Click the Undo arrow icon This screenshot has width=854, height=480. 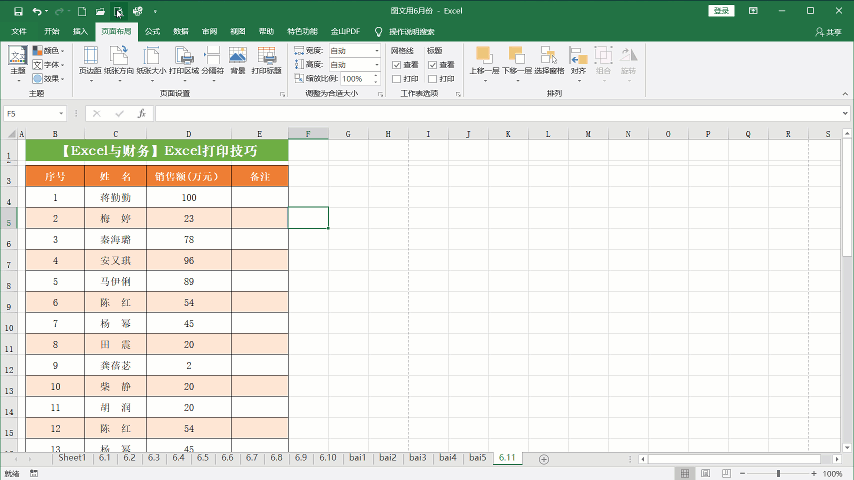[x=36, y=11]
